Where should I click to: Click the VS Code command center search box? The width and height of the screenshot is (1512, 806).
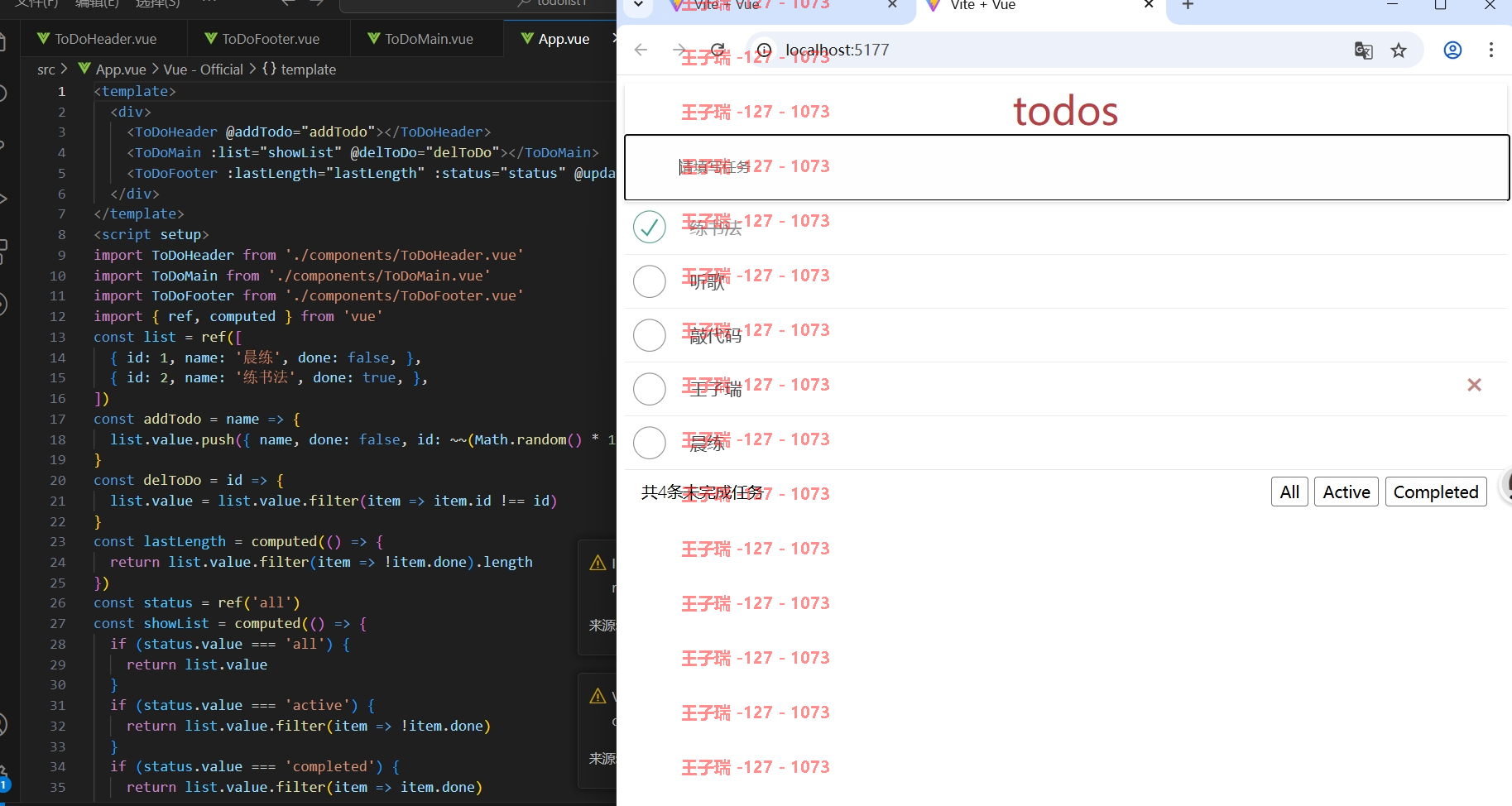click(477, 5)
